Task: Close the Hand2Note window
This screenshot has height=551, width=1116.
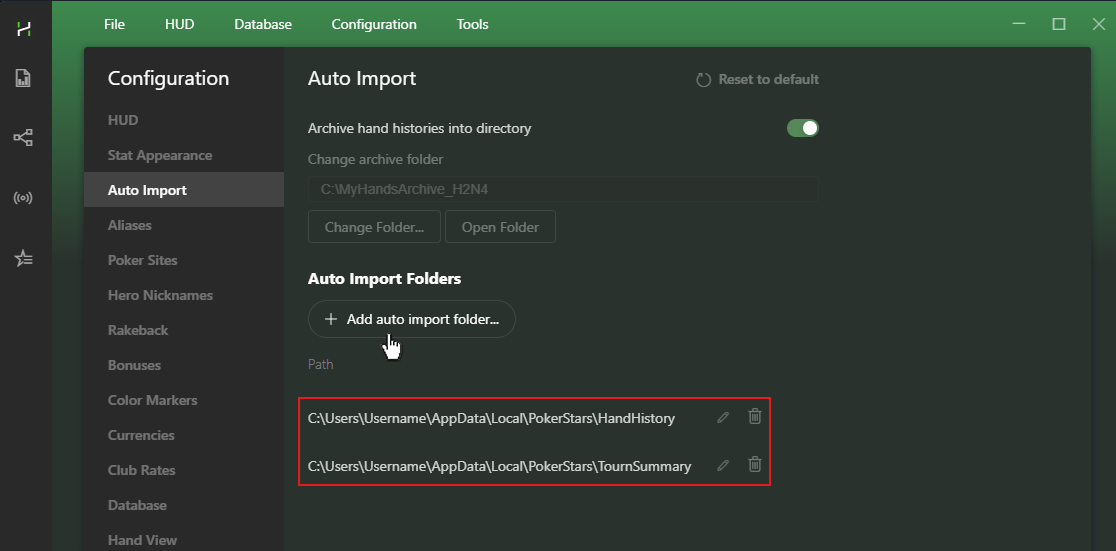Action: pyautogui.click(x=1098, y=24)
